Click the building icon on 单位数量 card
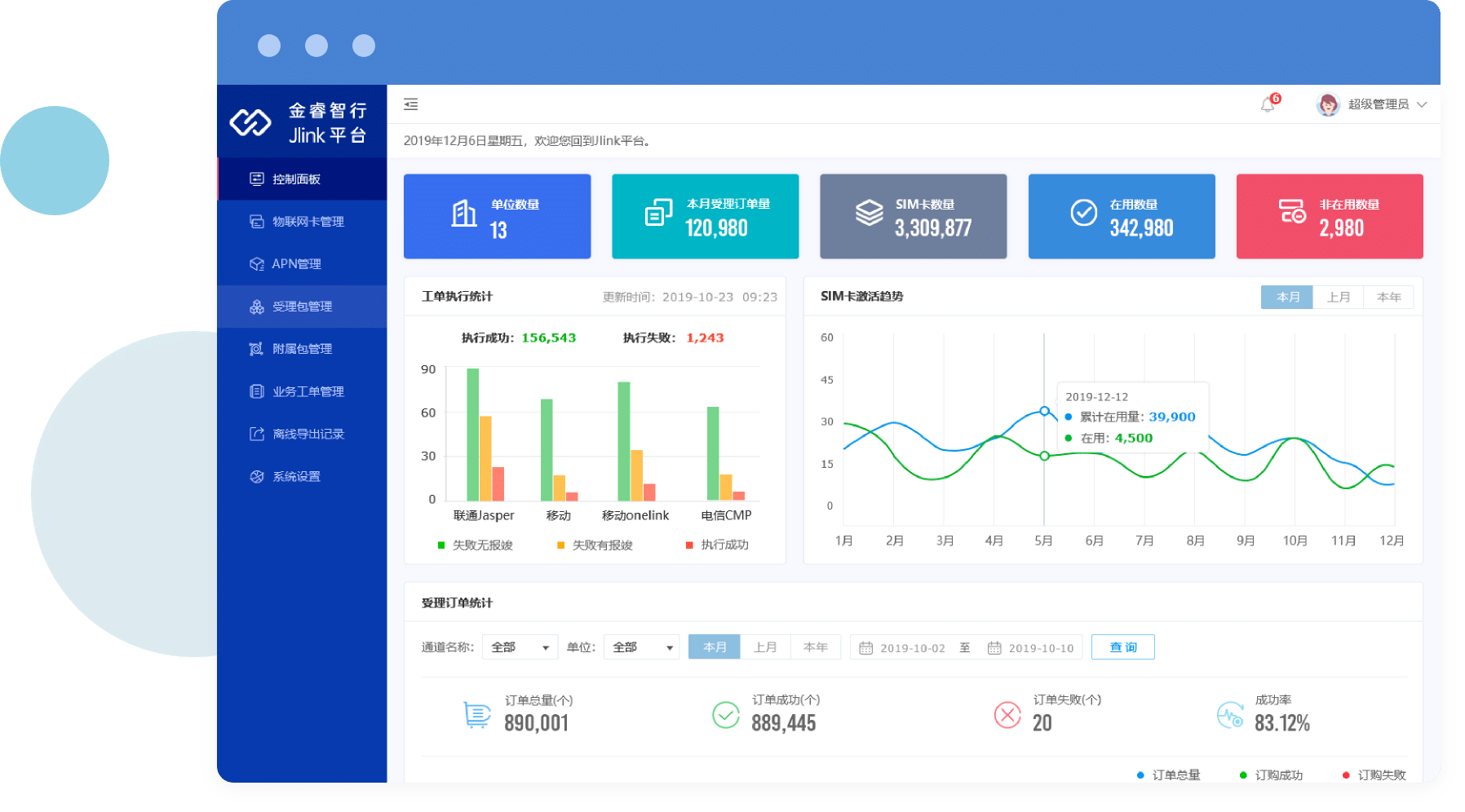Image resolution: width=1465 pixels, height=812 pixels. pyautogui.click(x=464, y=214)
